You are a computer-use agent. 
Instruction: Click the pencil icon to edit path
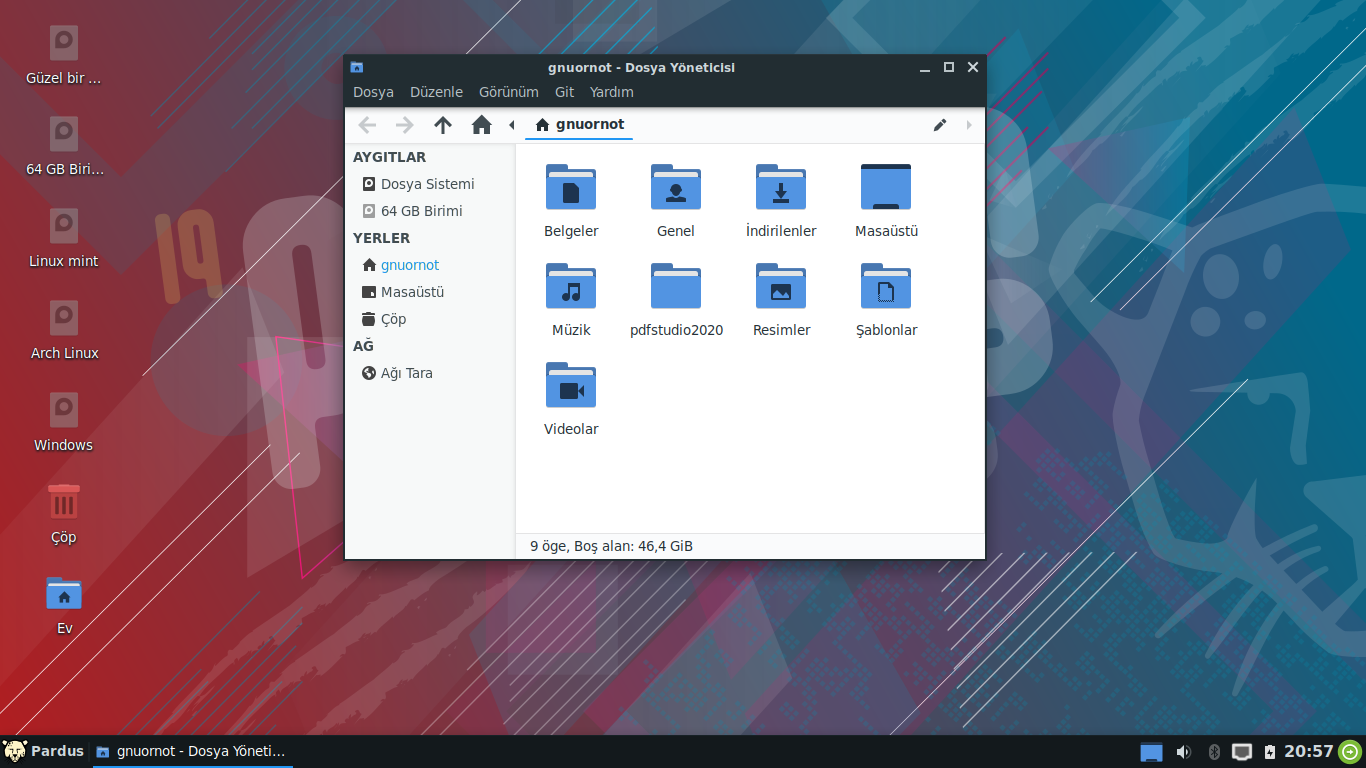[940, 125]
